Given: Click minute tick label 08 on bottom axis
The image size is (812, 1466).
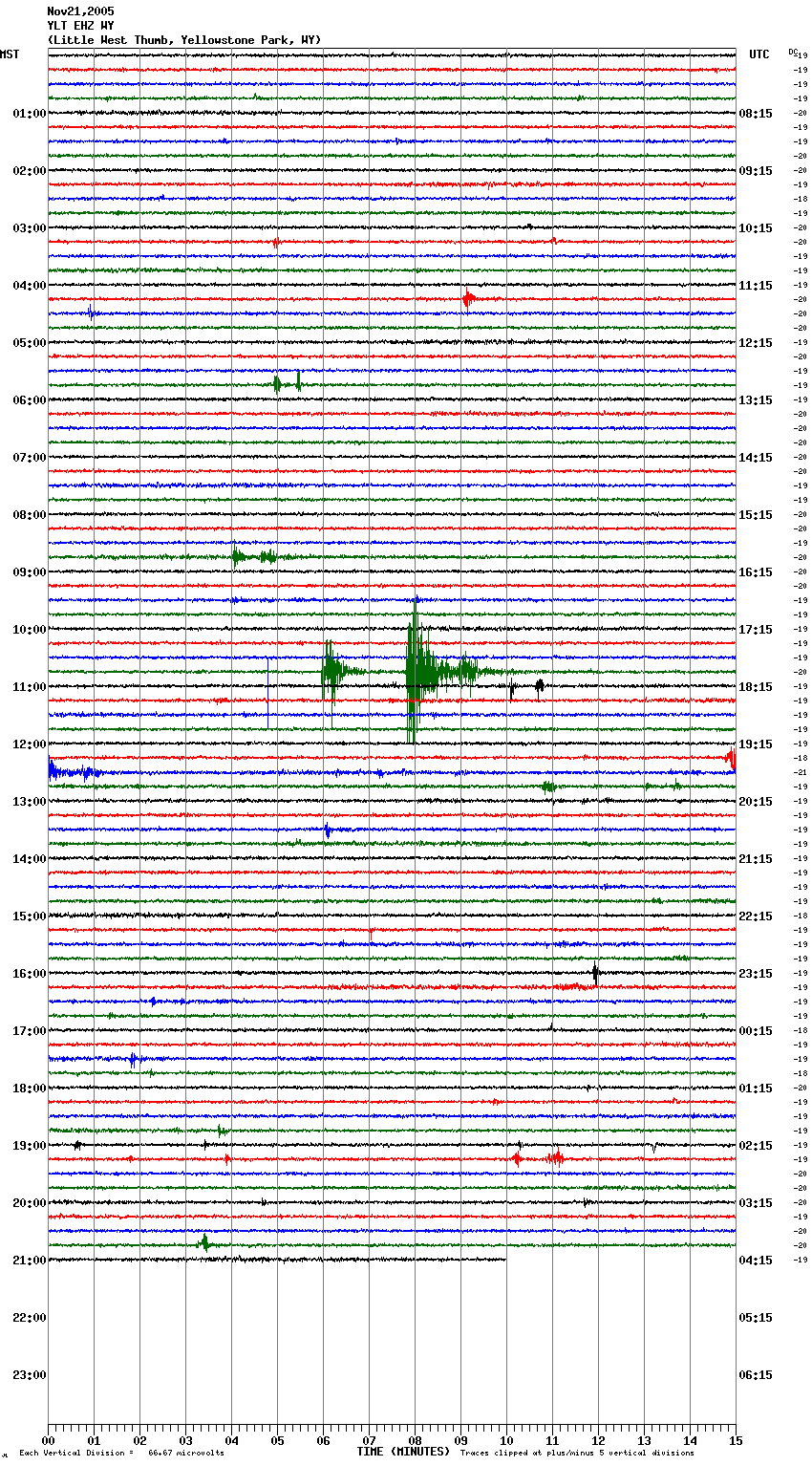Looking at the screenshot, I should 415,1440.
